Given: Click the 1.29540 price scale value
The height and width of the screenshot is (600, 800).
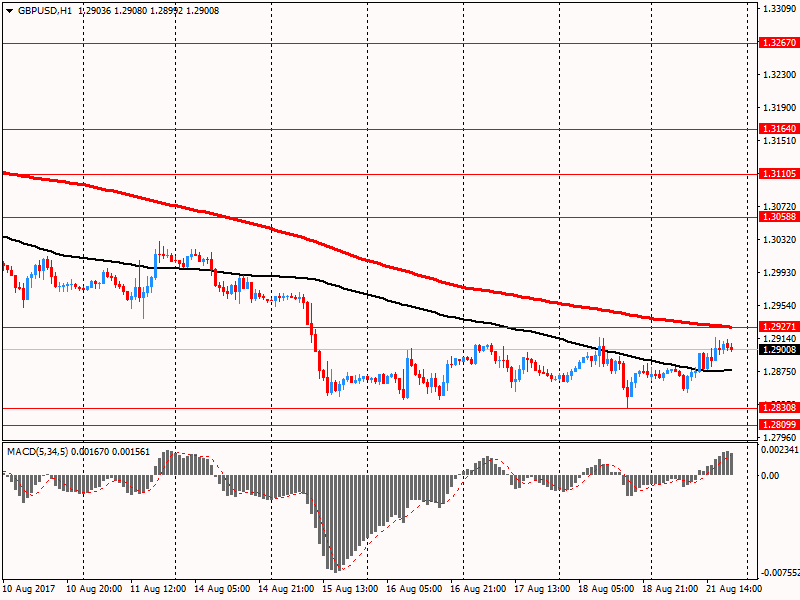Looking at the screenshot, I should pos(780,306).
